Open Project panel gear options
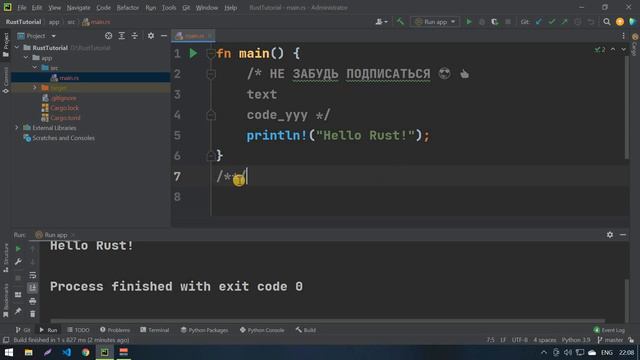 151,36
